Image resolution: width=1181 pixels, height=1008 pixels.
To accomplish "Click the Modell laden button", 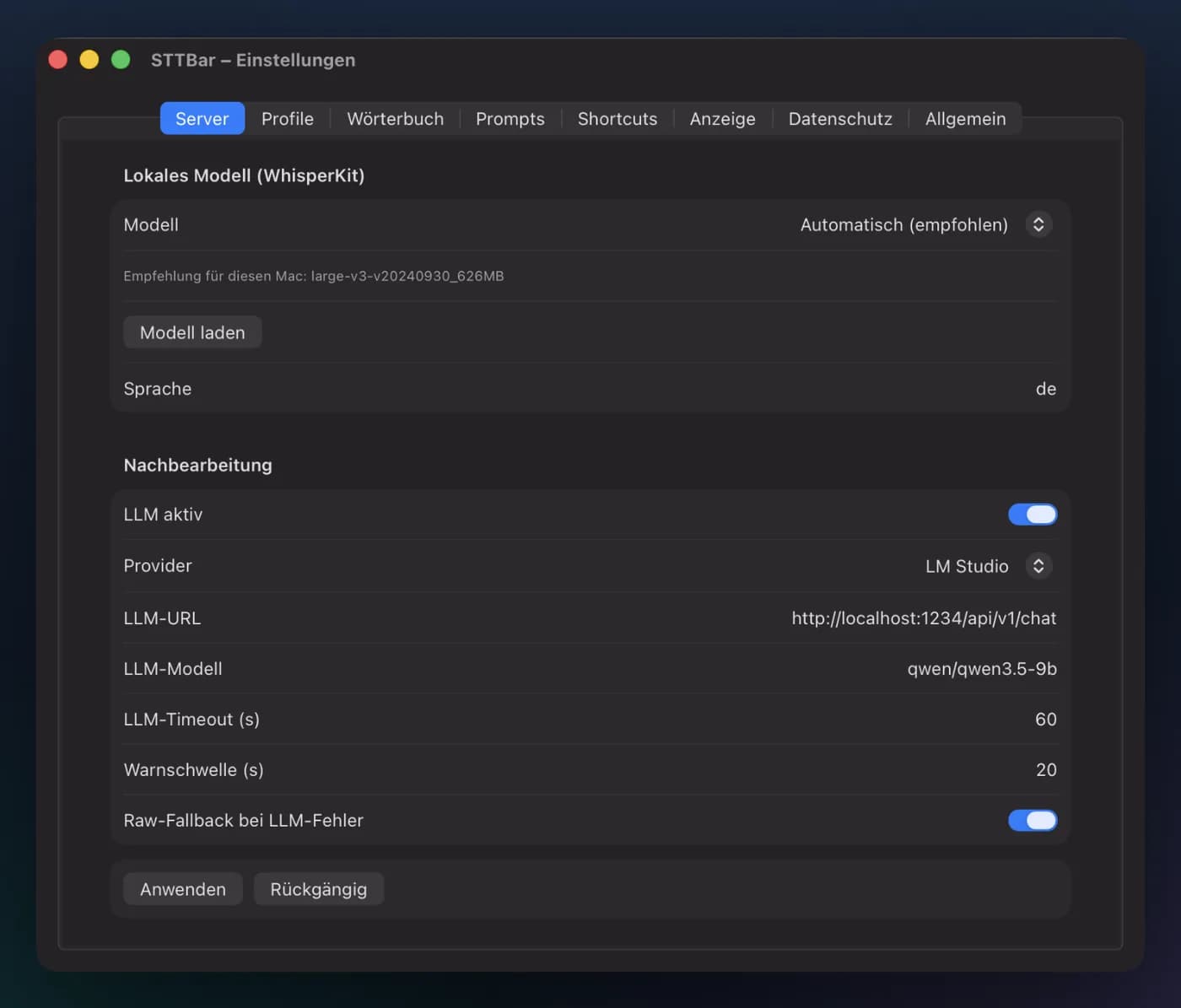I will tap(192, 332).
